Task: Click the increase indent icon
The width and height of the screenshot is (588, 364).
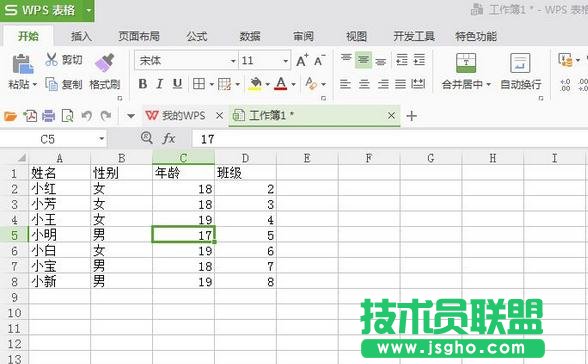Action: coord(419,60)
